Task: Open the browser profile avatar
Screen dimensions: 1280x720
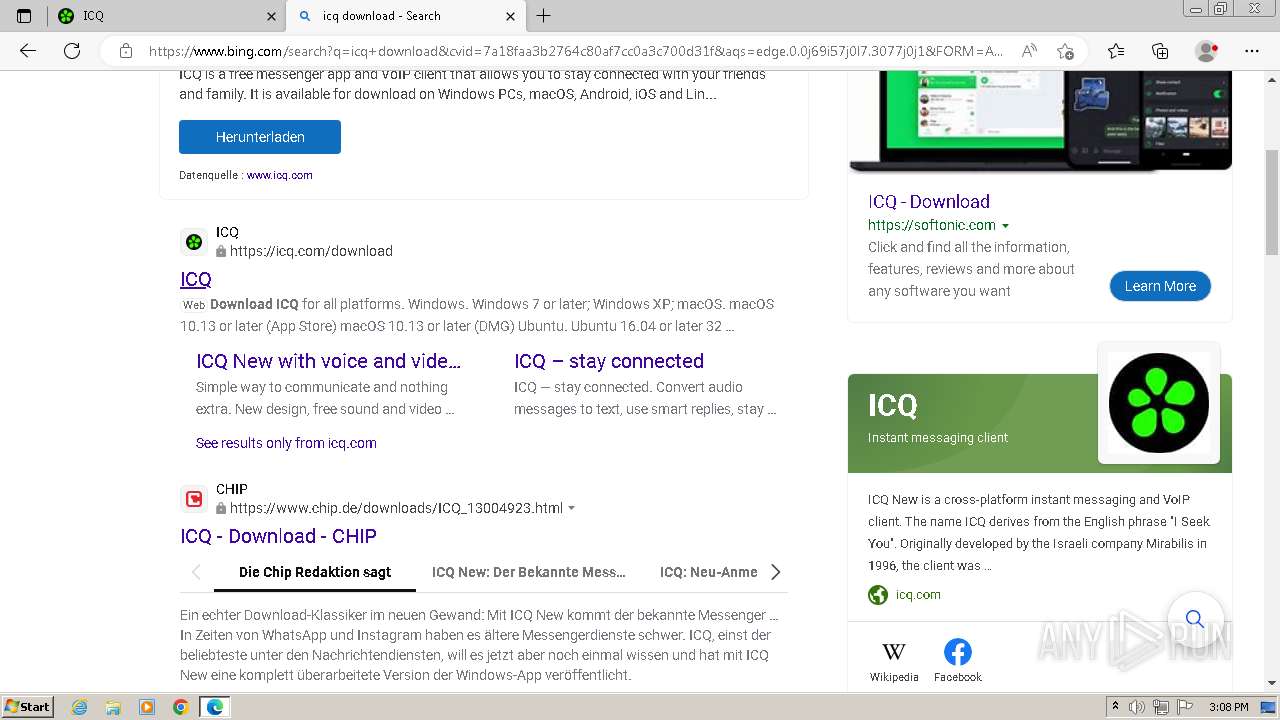Action: [x=1206, y=51]
